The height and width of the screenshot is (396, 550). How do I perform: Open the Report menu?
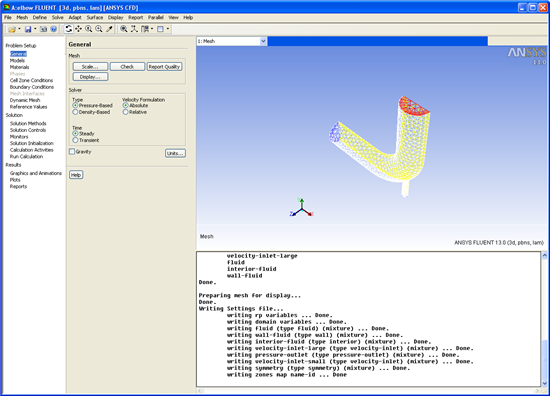coord(135,17)
